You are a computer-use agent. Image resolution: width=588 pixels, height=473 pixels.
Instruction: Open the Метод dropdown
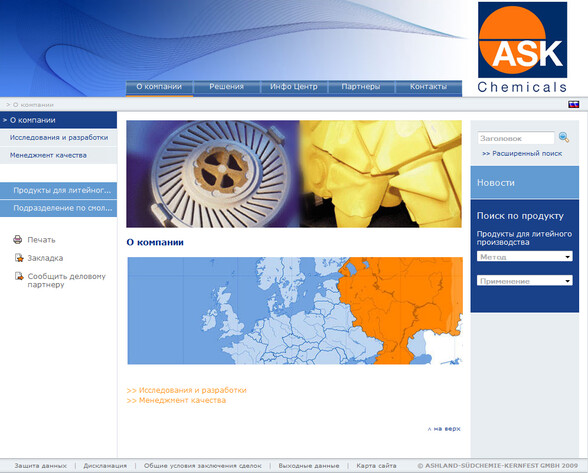[x=525, y=257]
